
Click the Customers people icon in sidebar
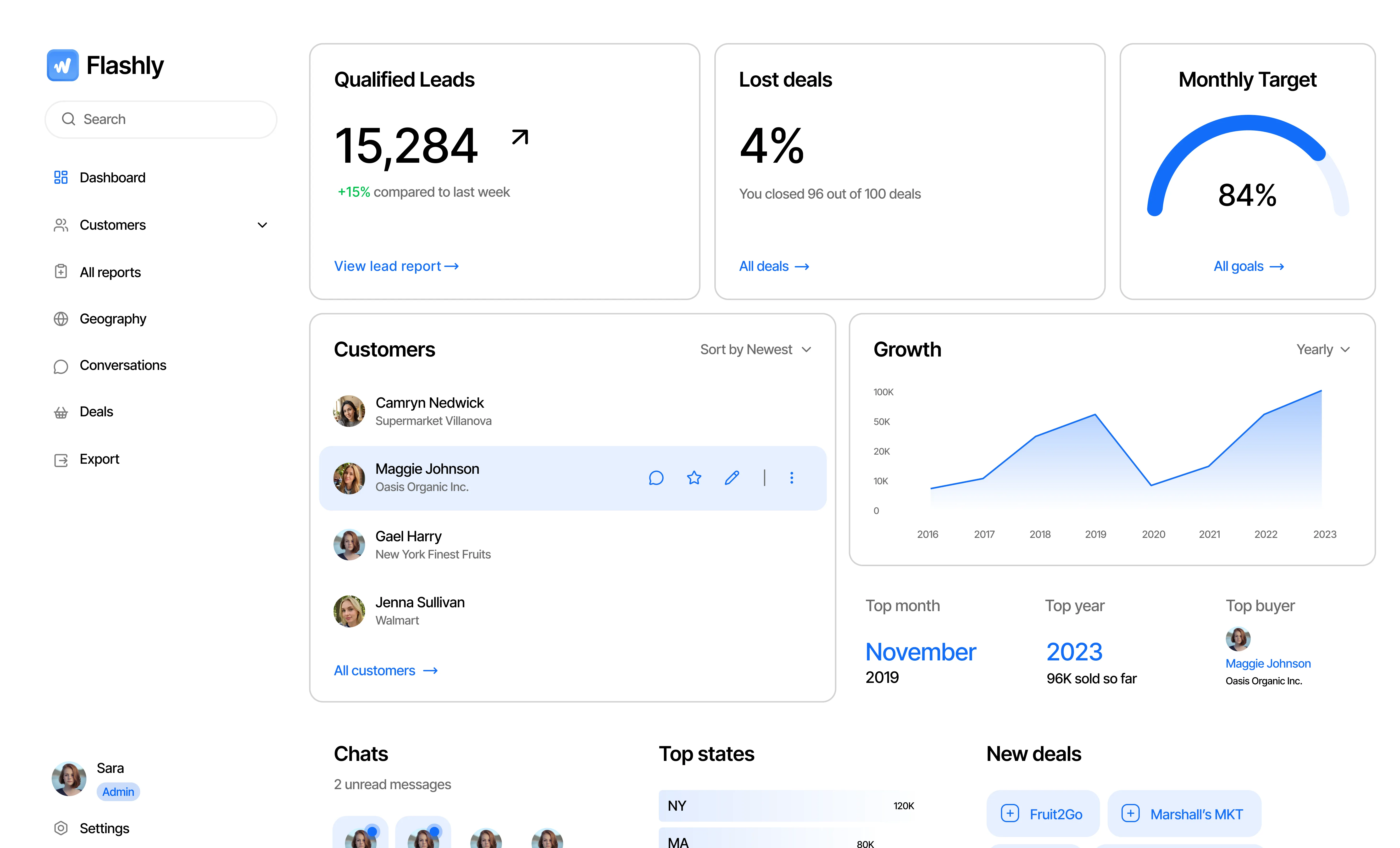[x=61, y=225]
